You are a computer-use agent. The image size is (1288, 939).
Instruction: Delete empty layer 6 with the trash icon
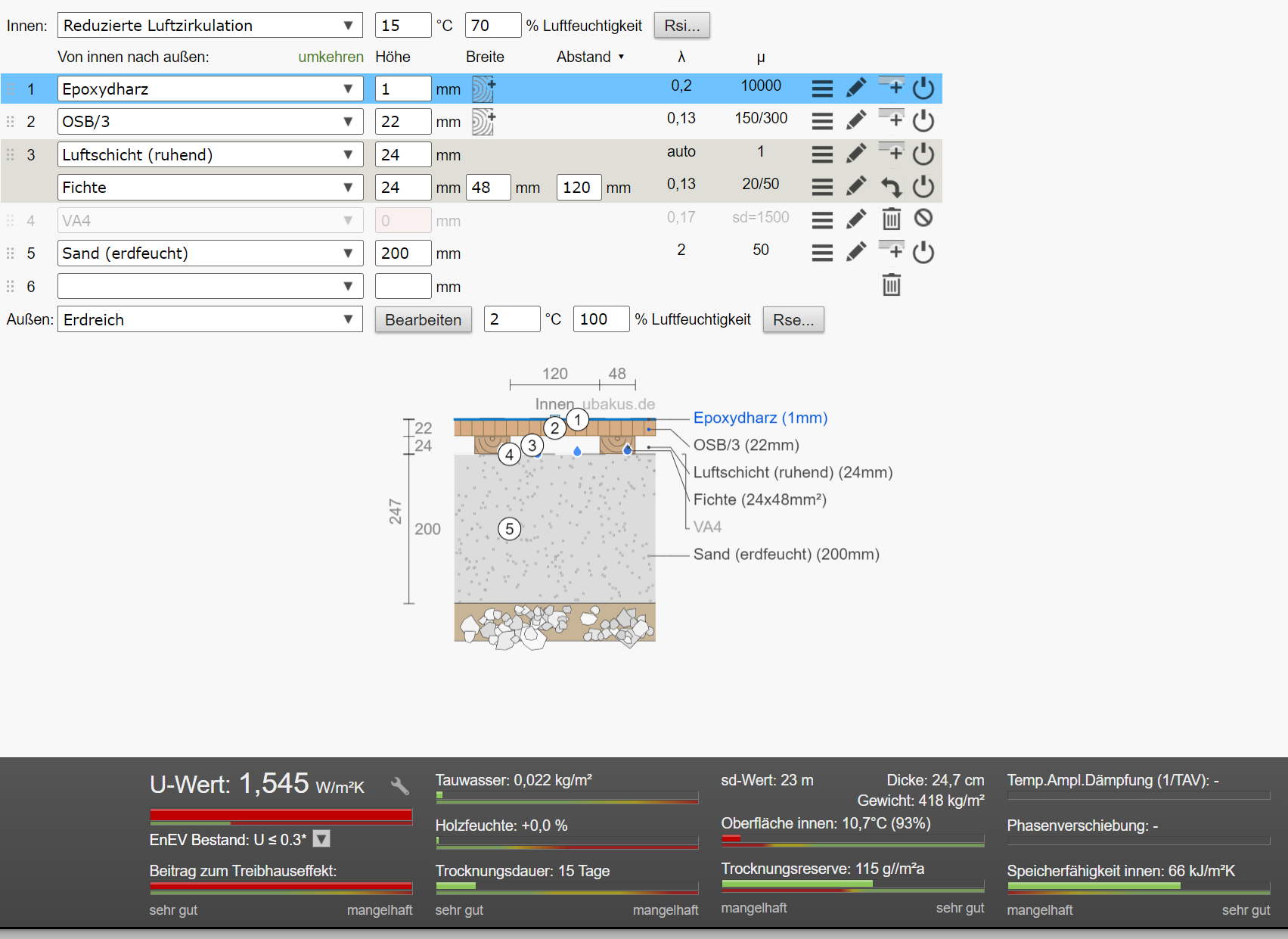(892, 285)
